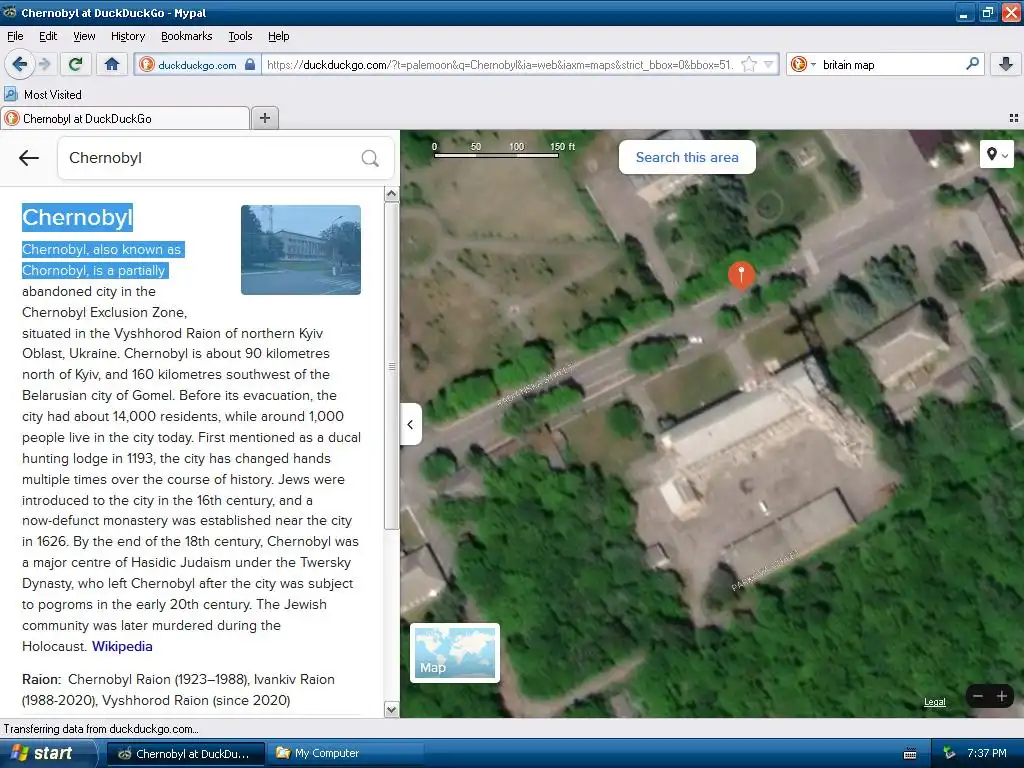Viewport: 1024px width, 768px height.
Task: Zoom in the map with plus button
Action: click(x=1002, y=696)
